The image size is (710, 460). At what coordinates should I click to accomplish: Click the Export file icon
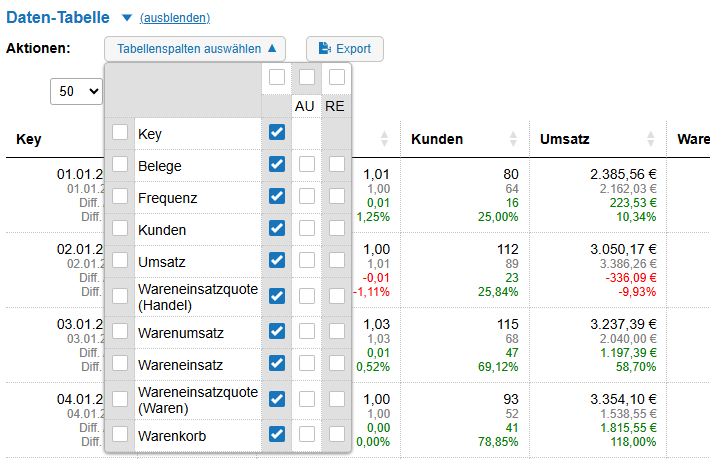(324, 48)
